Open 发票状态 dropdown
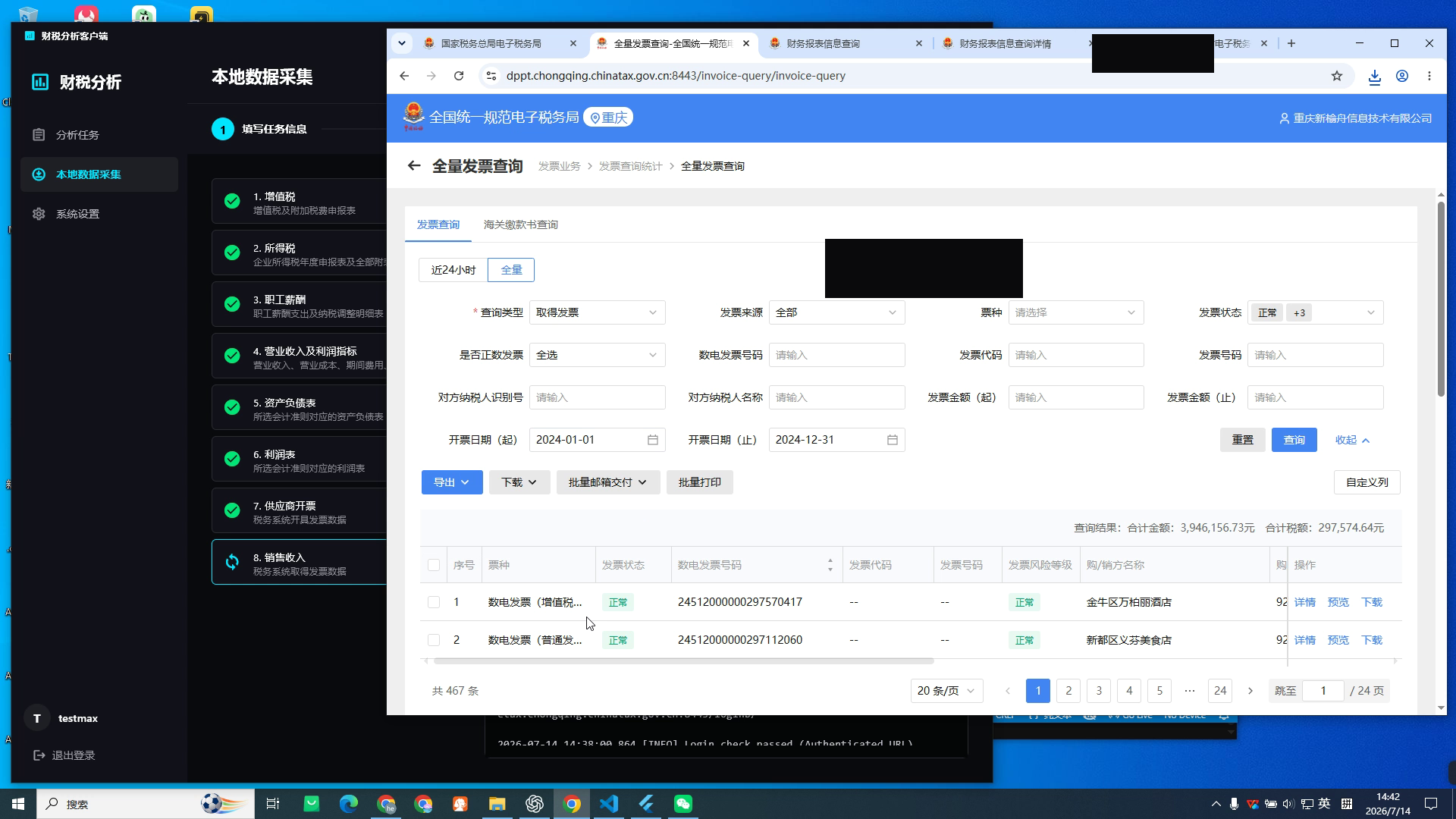This screenshot has height=819, width=1456. tap(1316, 312)
